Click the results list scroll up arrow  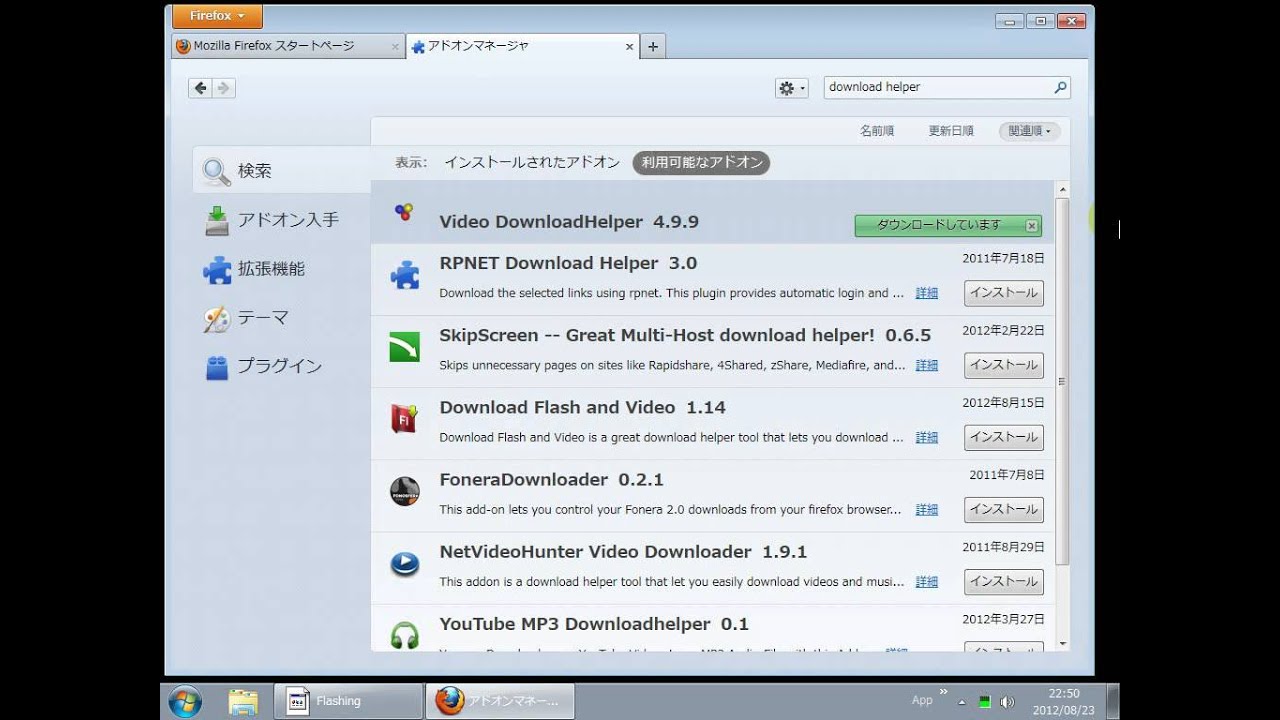pos(1062,189)
